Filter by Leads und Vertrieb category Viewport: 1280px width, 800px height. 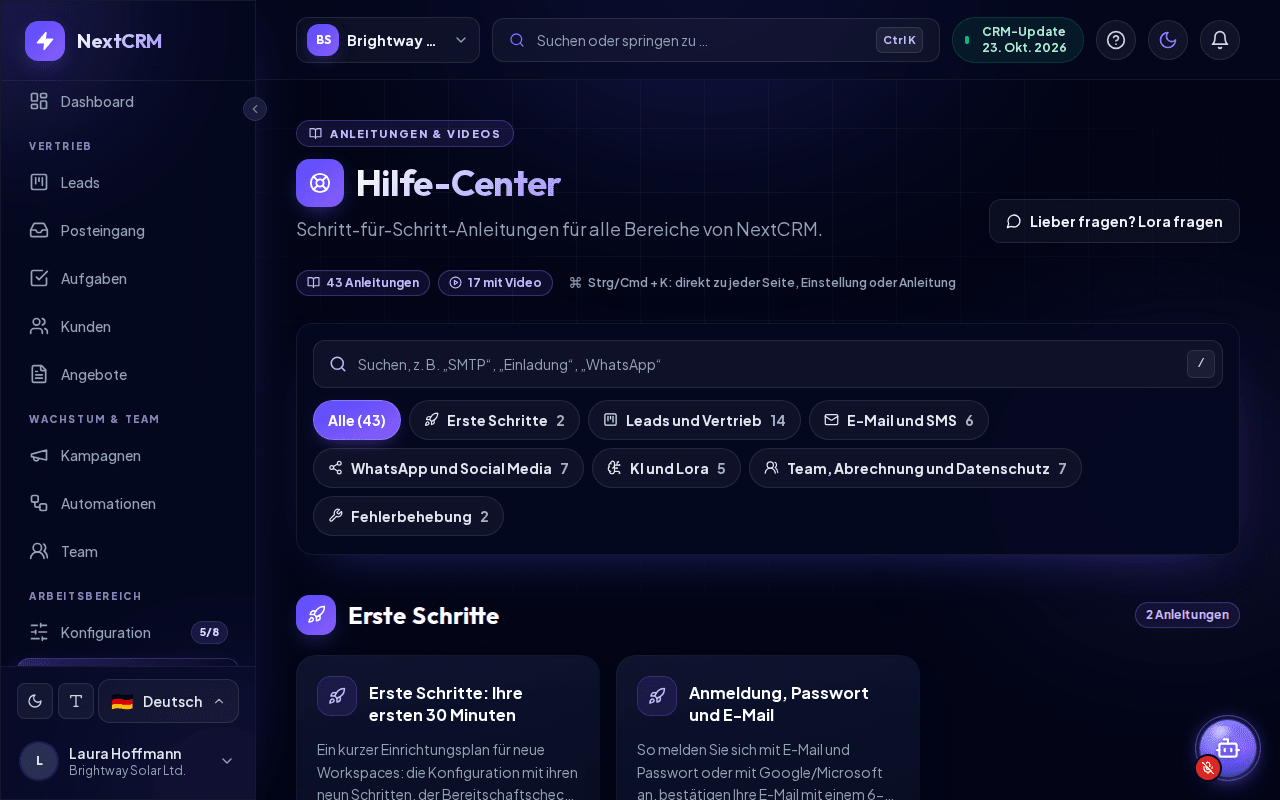click(x=694, y=420)
